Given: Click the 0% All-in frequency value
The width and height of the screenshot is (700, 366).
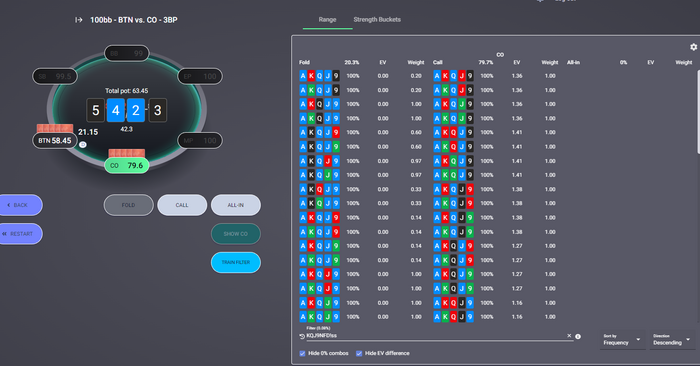Looking at the screenshot, I should pos(623,62).
